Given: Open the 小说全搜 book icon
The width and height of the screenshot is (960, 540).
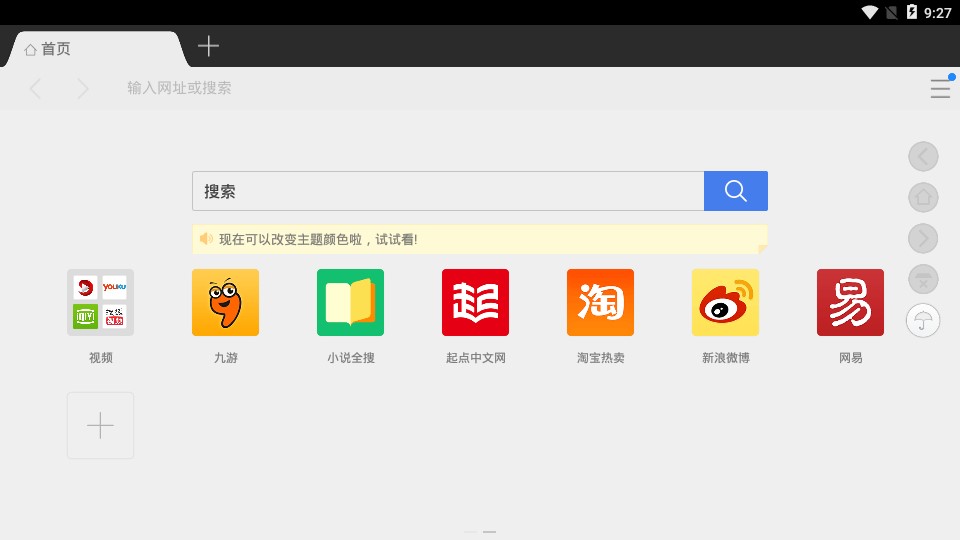Looking at the screenshot, I should tap(350, 302).
